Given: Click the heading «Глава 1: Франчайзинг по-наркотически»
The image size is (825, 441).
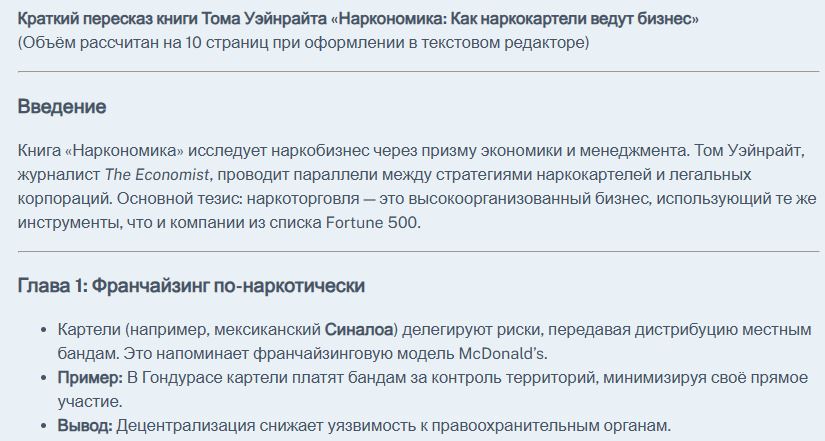Looking at the screenshot, I should 191,286.
